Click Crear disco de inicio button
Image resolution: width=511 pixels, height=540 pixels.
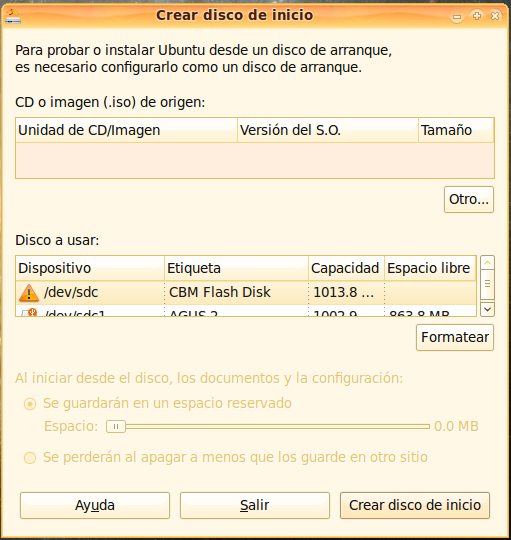coord(415,505)
